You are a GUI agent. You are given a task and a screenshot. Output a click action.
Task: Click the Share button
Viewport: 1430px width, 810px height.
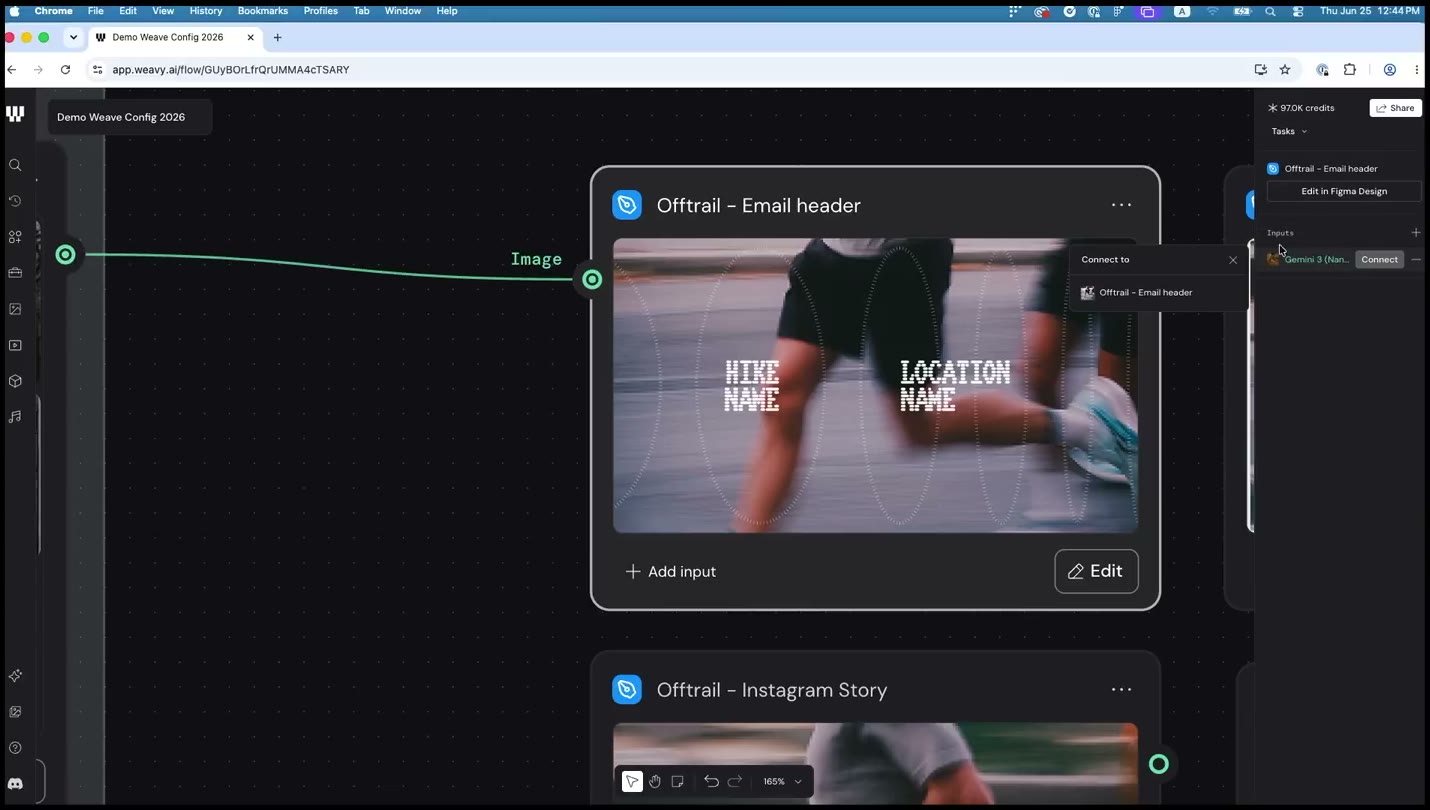1395,108
